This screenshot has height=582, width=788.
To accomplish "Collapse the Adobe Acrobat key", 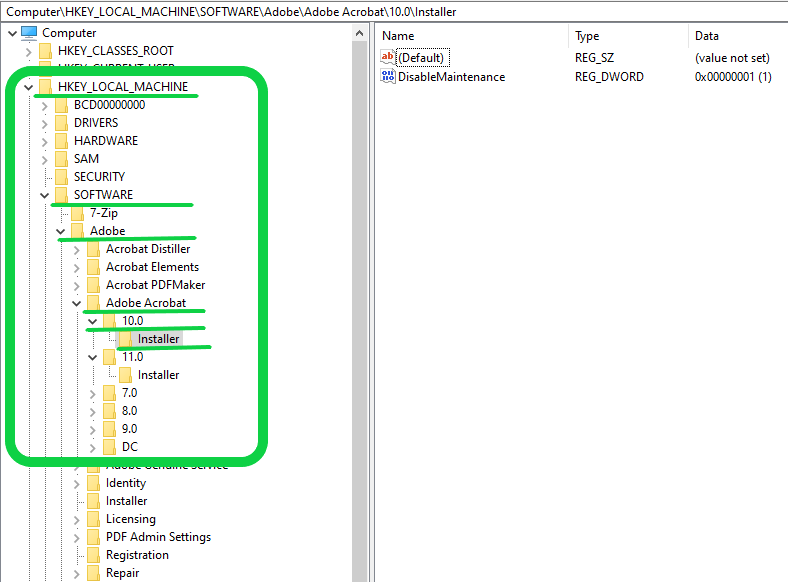I will (x=77, y=303).
